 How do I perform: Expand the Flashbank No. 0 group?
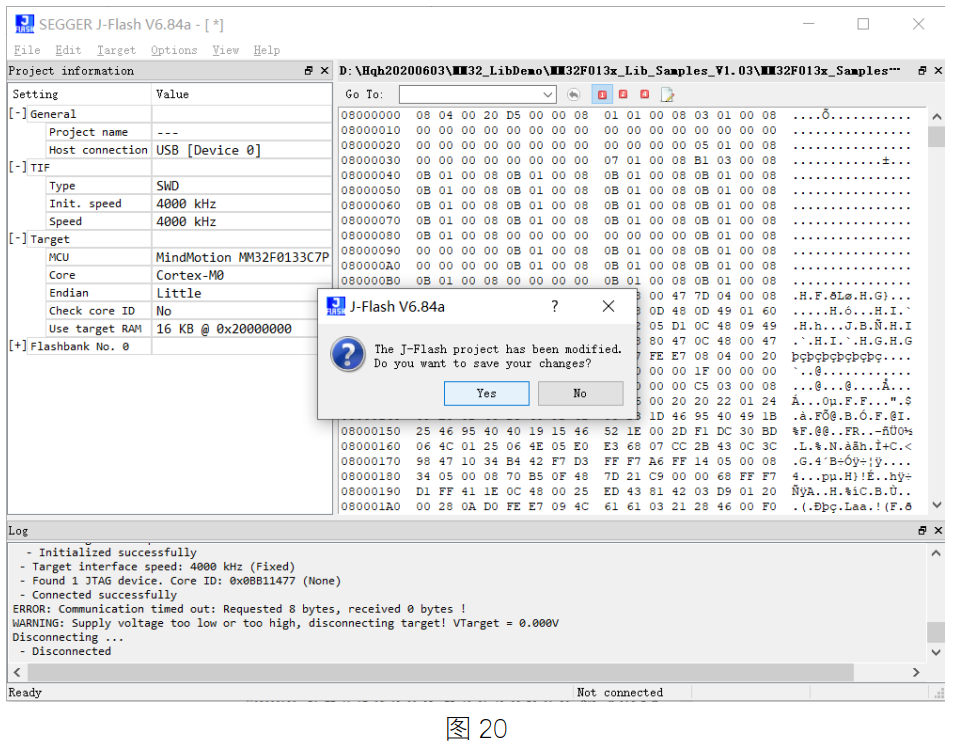(x=17, y=346)
